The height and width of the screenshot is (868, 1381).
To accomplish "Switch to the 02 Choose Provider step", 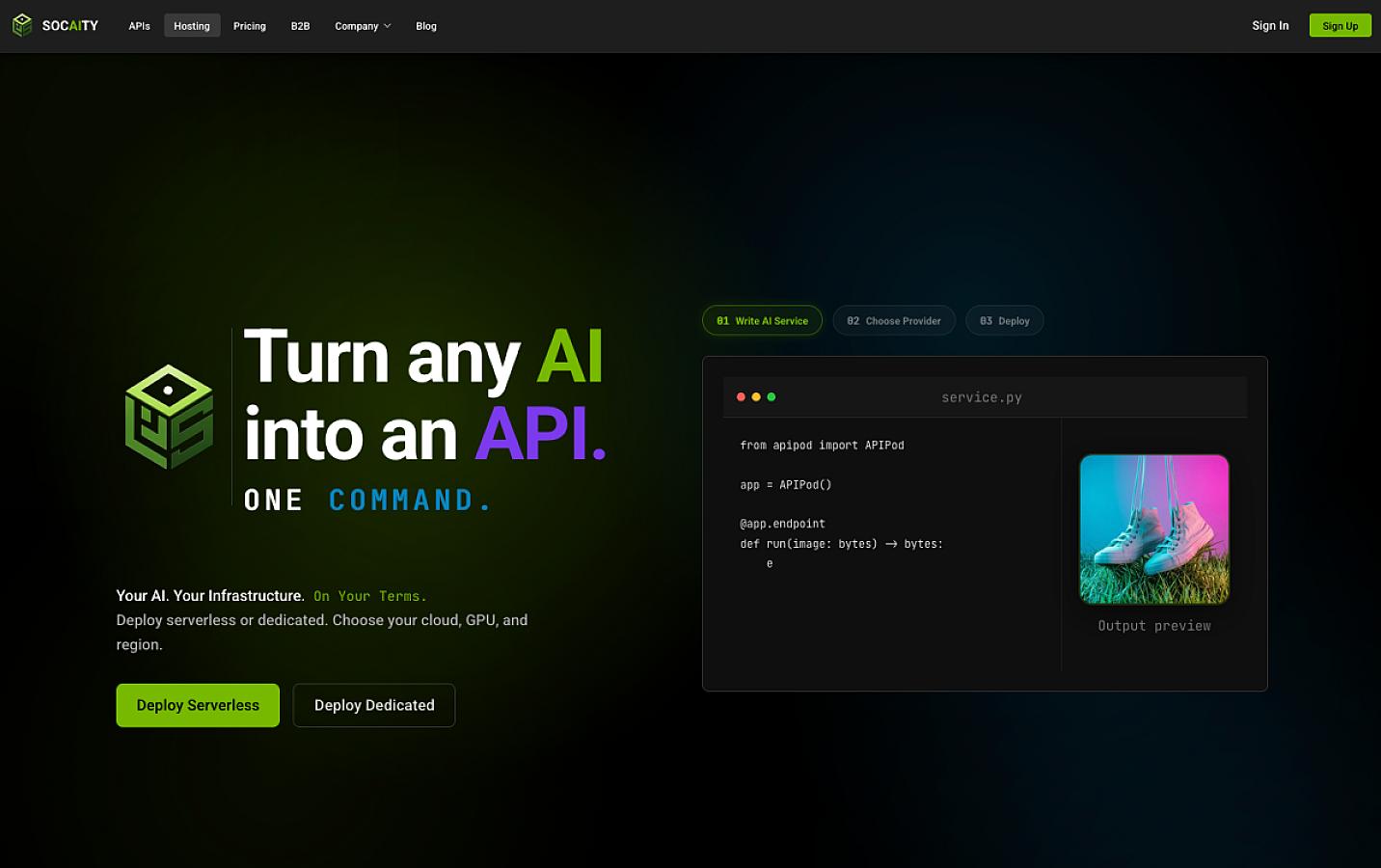I will 894,320.
